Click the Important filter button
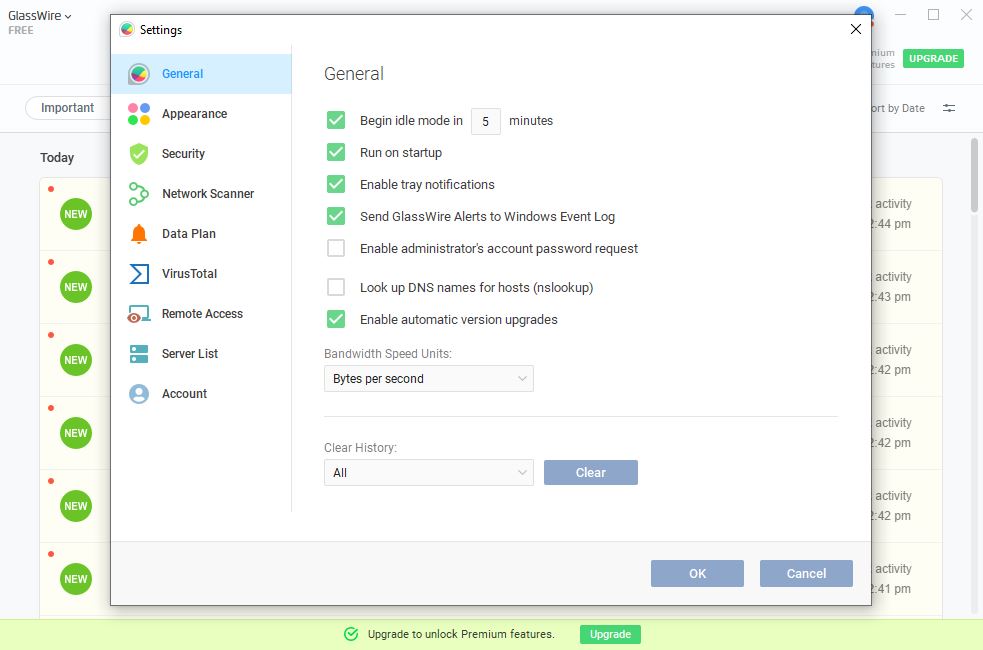Screen dimensions: 983x650 pos(67,108)
